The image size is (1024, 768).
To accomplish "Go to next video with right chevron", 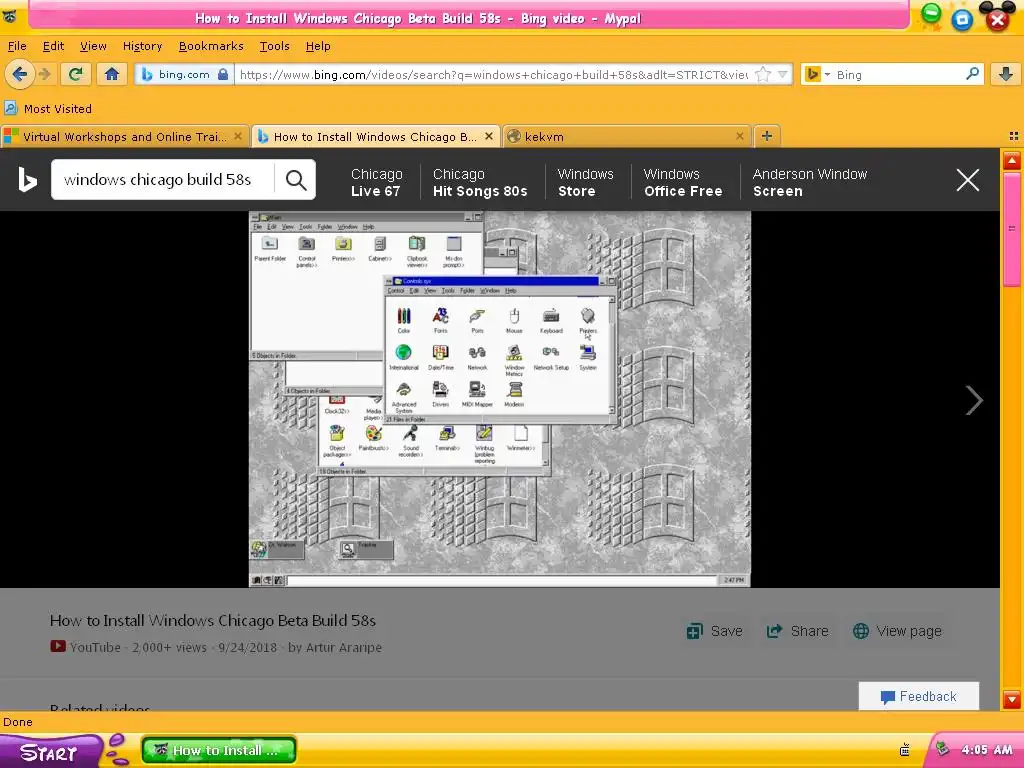I will pos(974,400).
